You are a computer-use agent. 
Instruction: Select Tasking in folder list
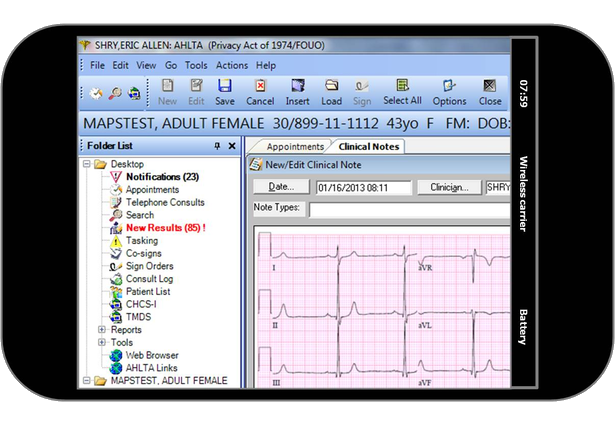(142, 240)
